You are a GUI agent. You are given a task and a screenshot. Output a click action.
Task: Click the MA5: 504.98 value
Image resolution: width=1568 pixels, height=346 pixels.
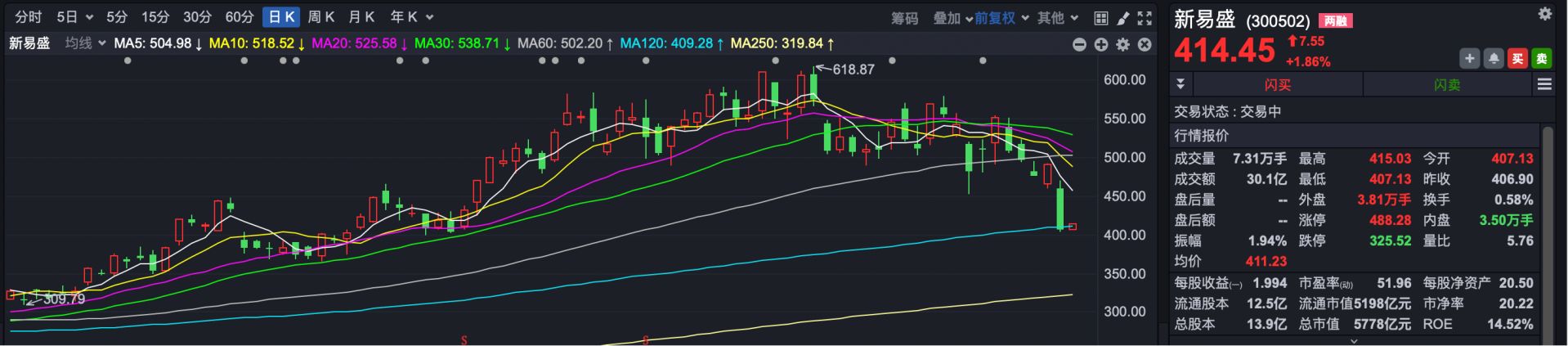pos(158,43)
